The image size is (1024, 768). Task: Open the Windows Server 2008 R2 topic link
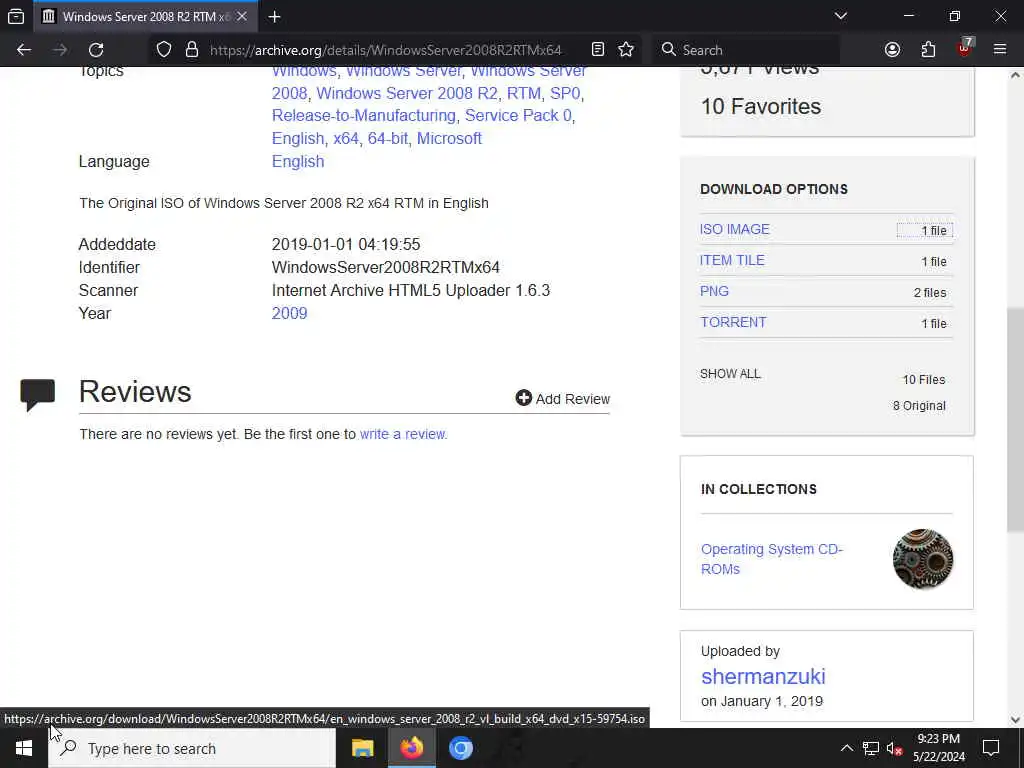[x=407, y=93]
